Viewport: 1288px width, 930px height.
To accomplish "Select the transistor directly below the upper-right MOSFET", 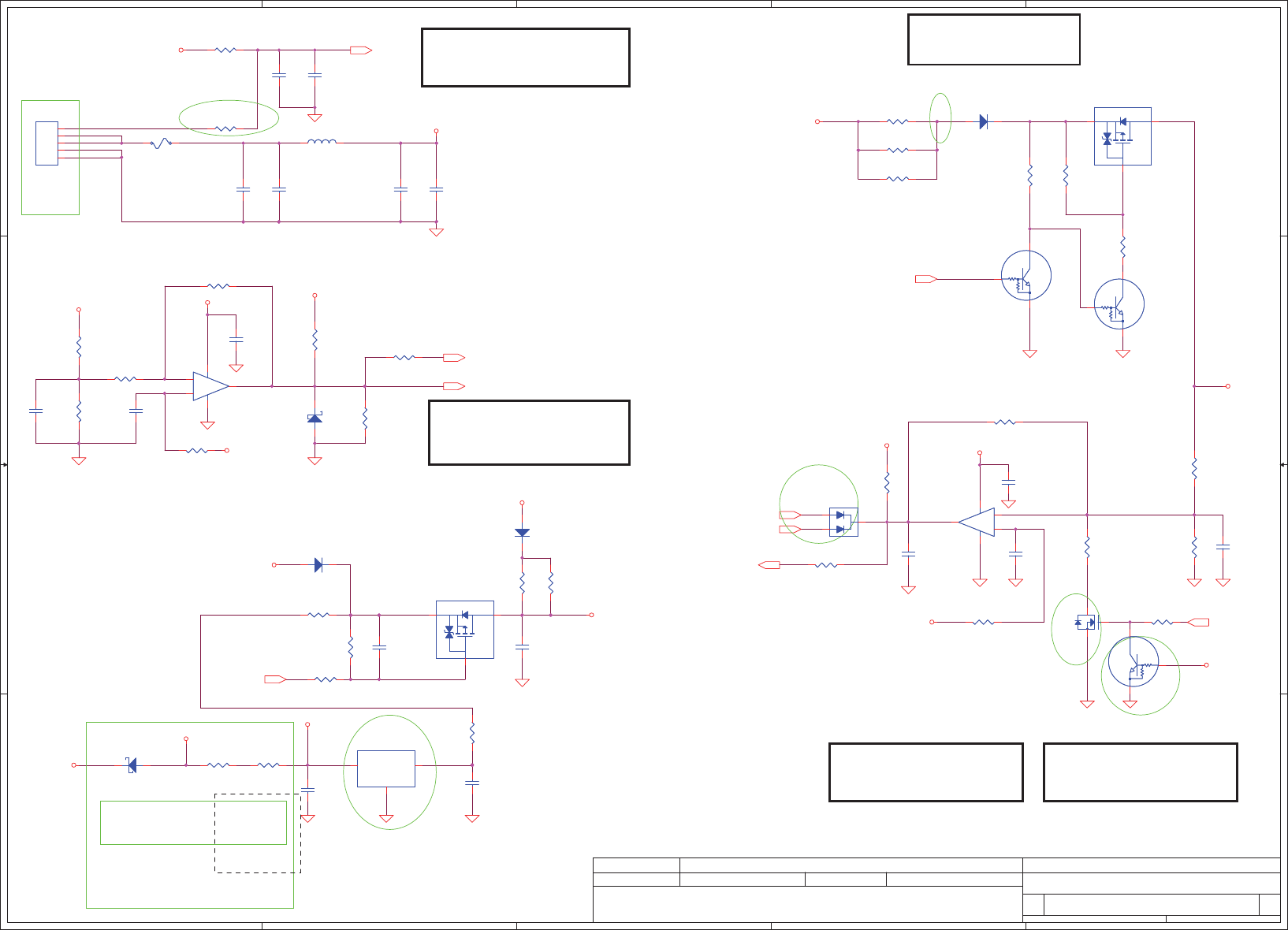I will pyautogui.click(x=1119, y=303).
